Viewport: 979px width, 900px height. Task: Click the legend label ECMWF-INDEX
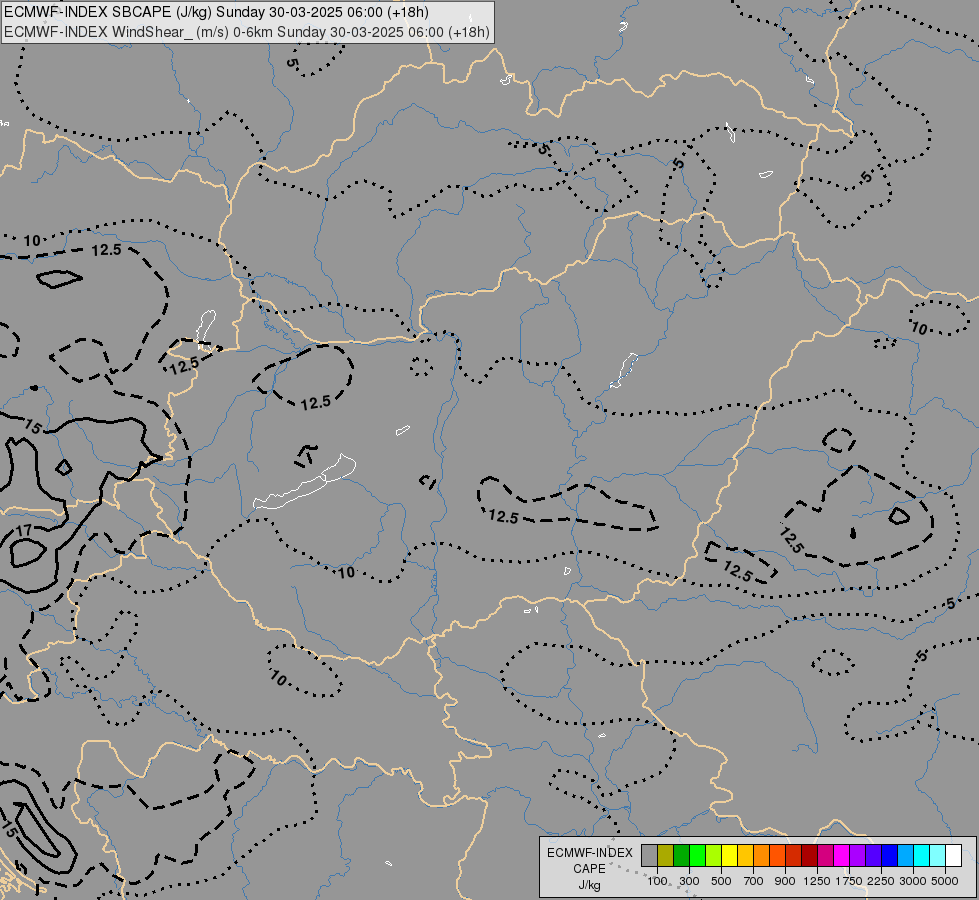[590, 853]
